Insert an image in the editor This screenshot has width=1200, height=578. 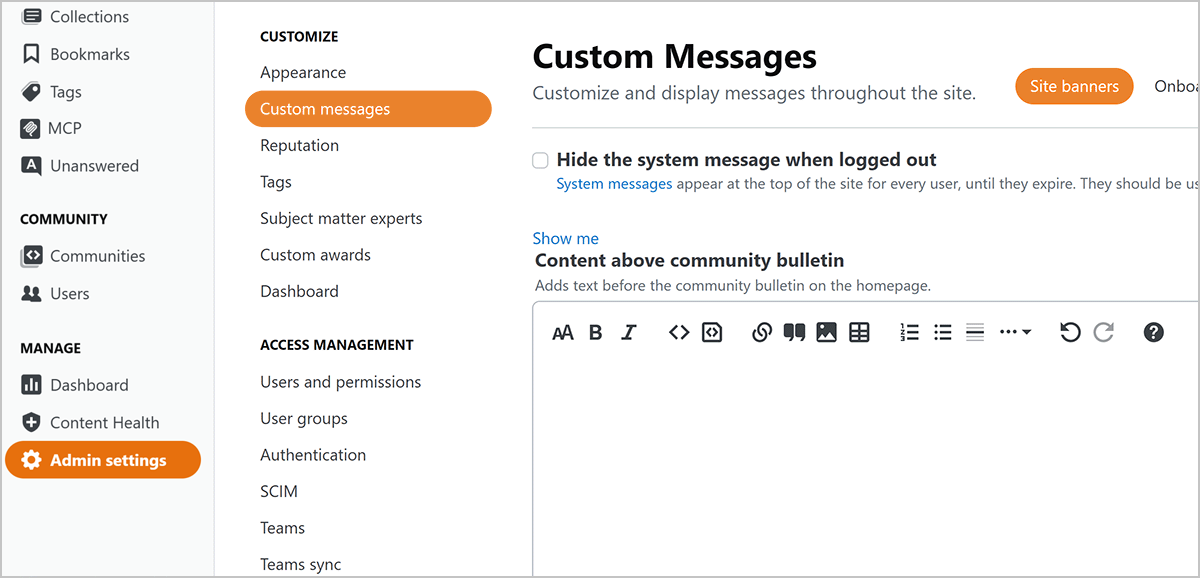coord(826,333)
